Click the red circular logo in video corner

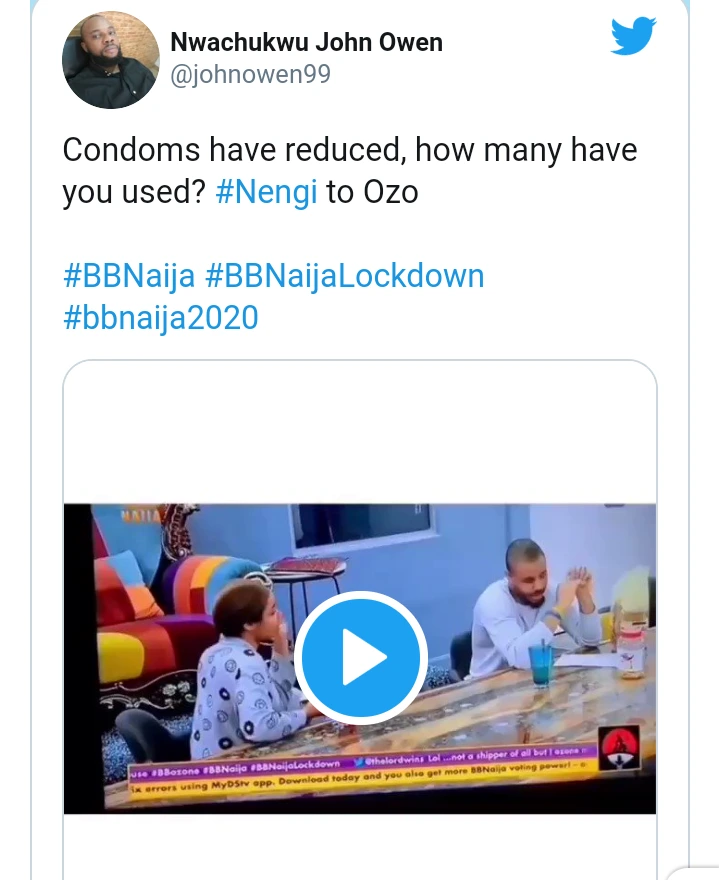[x=620, y=745]
